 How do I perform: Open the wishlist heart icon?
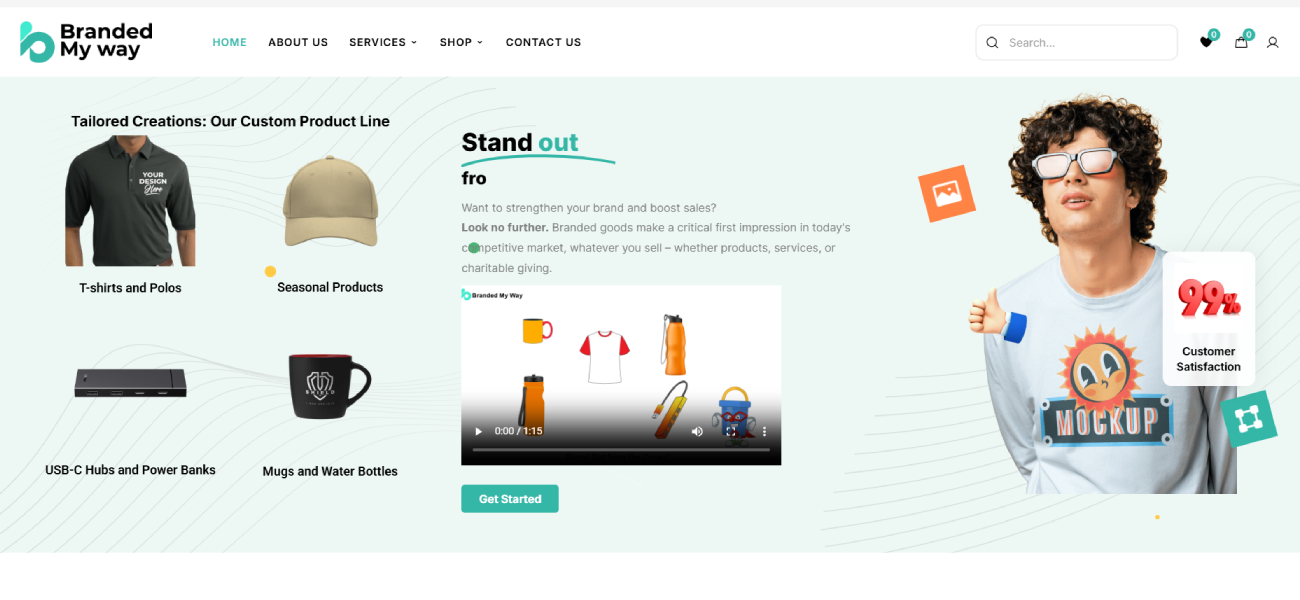pos(1206,42)
